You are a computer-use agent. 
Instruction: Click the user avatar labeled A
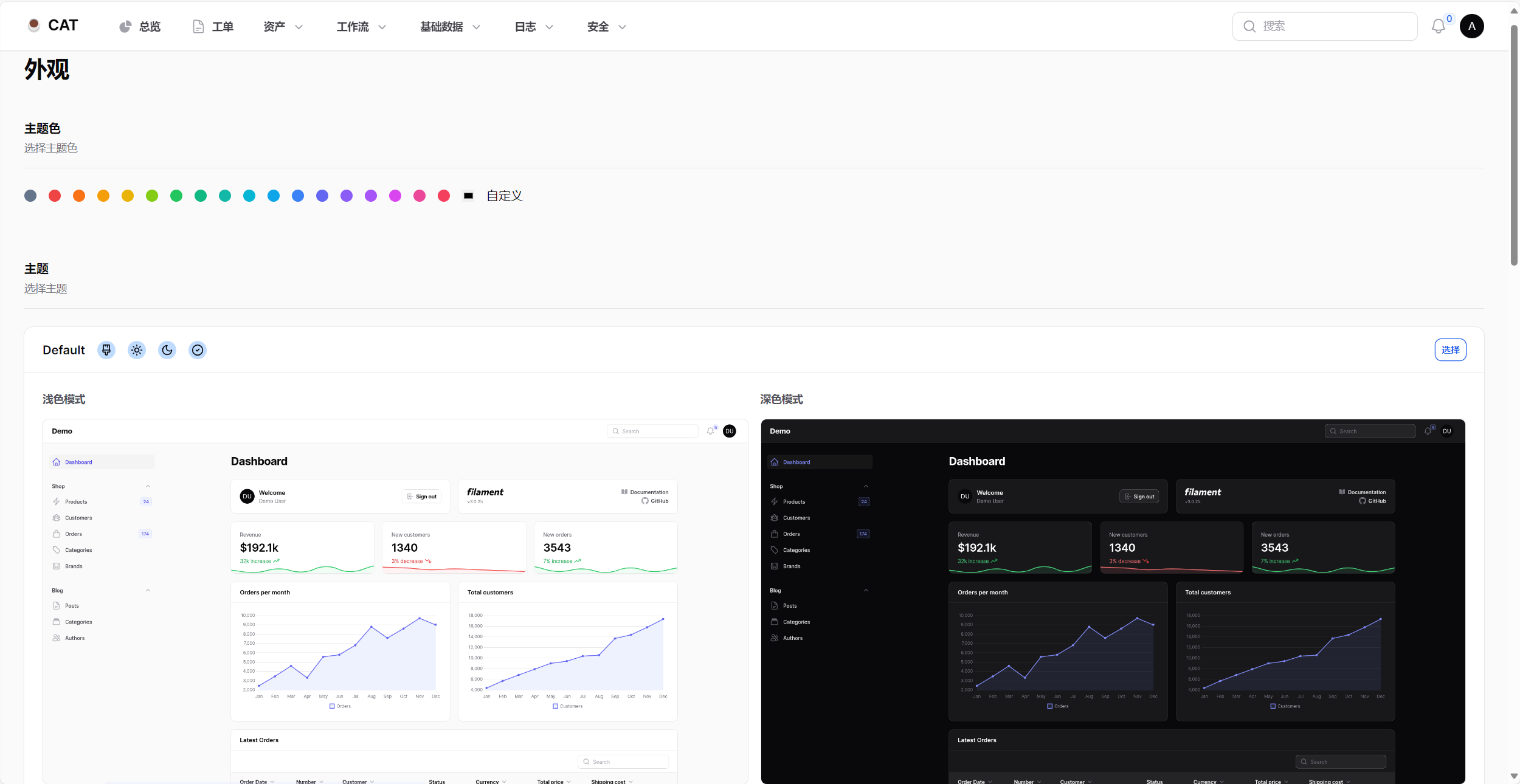1471,26
